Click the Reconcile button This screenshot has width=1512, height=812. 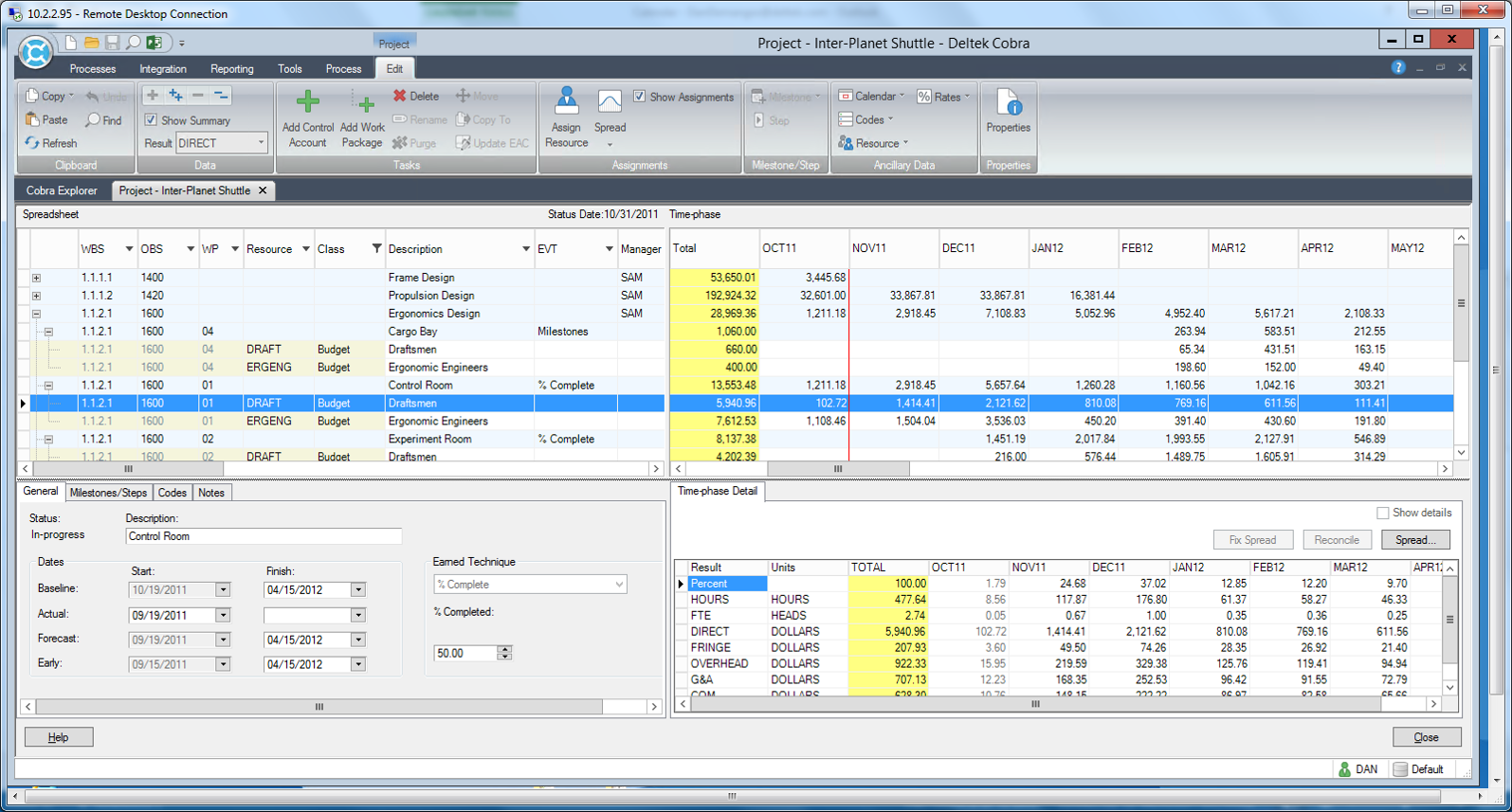pos(1337,539)
